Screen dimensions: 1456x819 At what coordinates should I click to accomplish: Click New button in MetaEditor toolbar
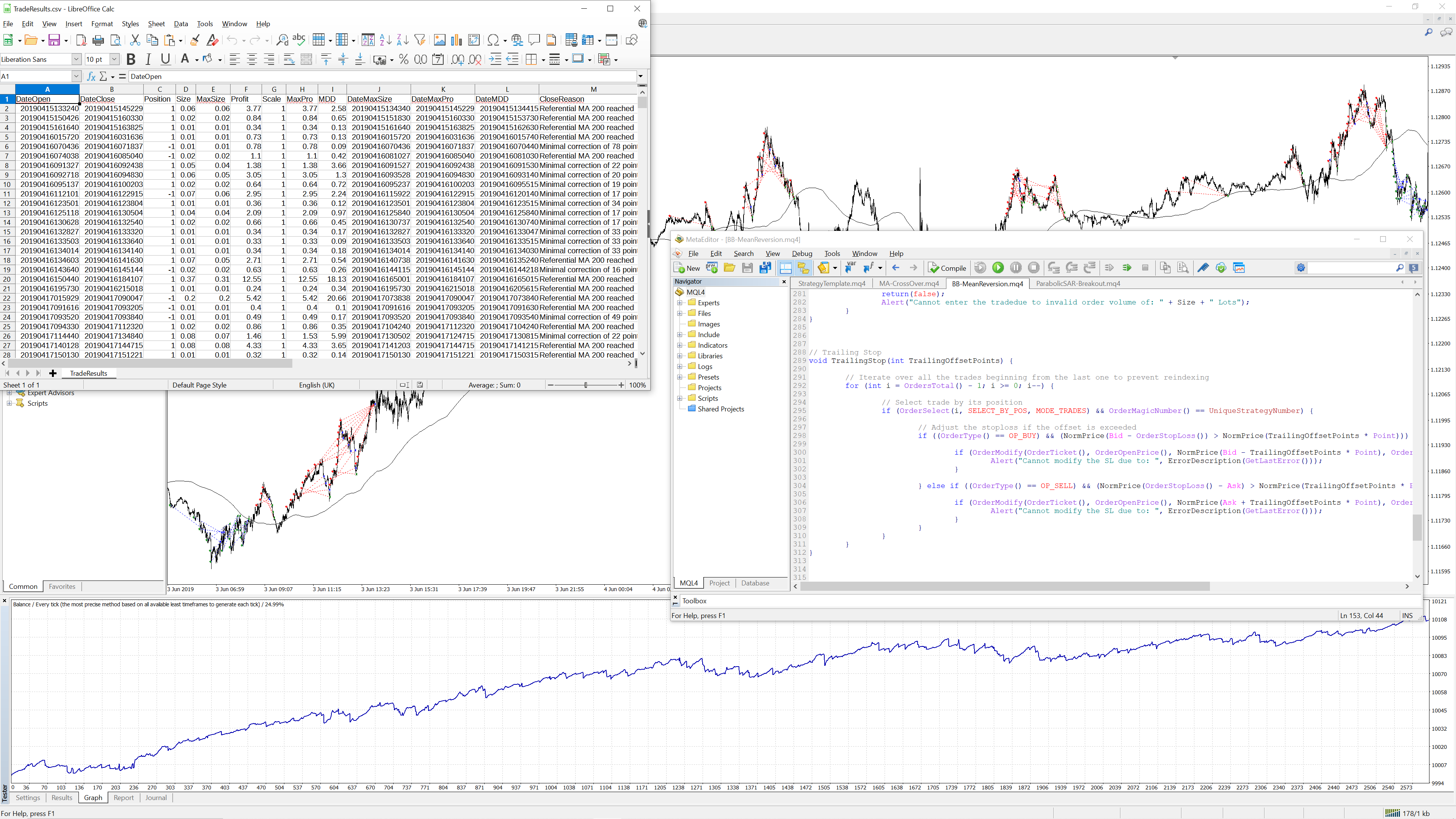[687, 268]
